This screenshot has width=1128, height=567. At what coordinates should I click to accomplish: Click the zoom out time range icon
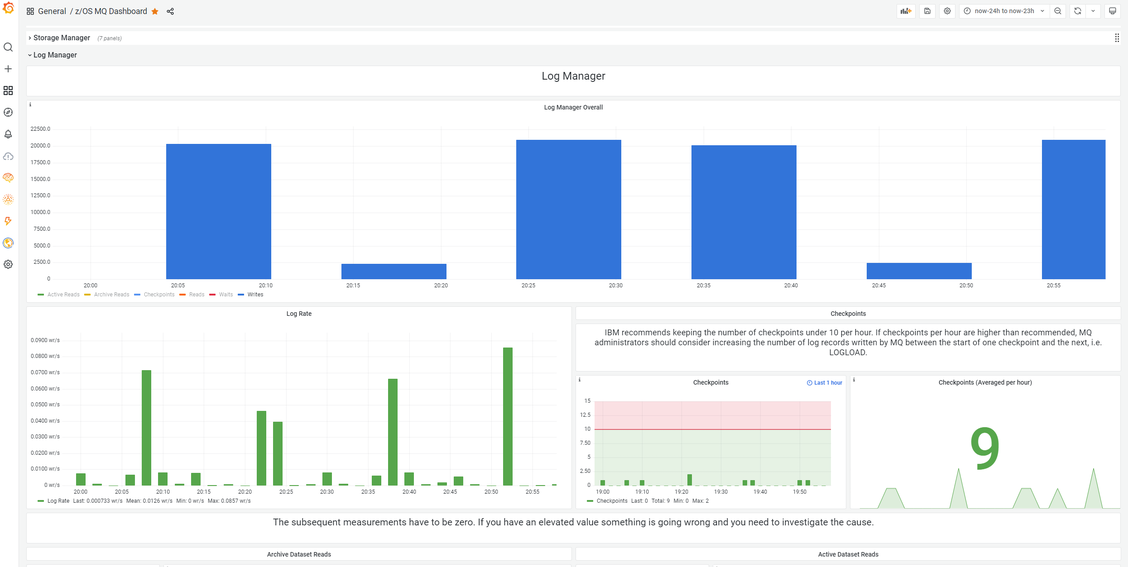click(1058, 11)
